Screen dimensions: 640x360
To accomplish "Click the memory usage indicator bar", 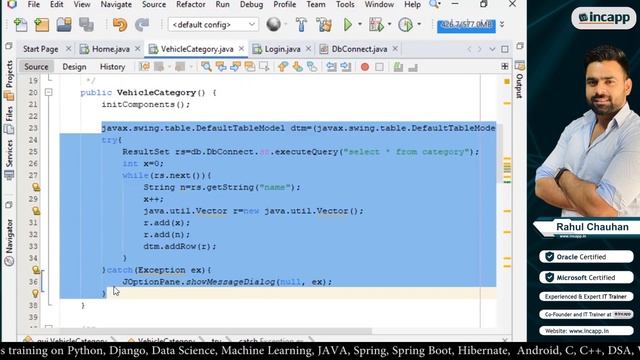I will 467,24.
